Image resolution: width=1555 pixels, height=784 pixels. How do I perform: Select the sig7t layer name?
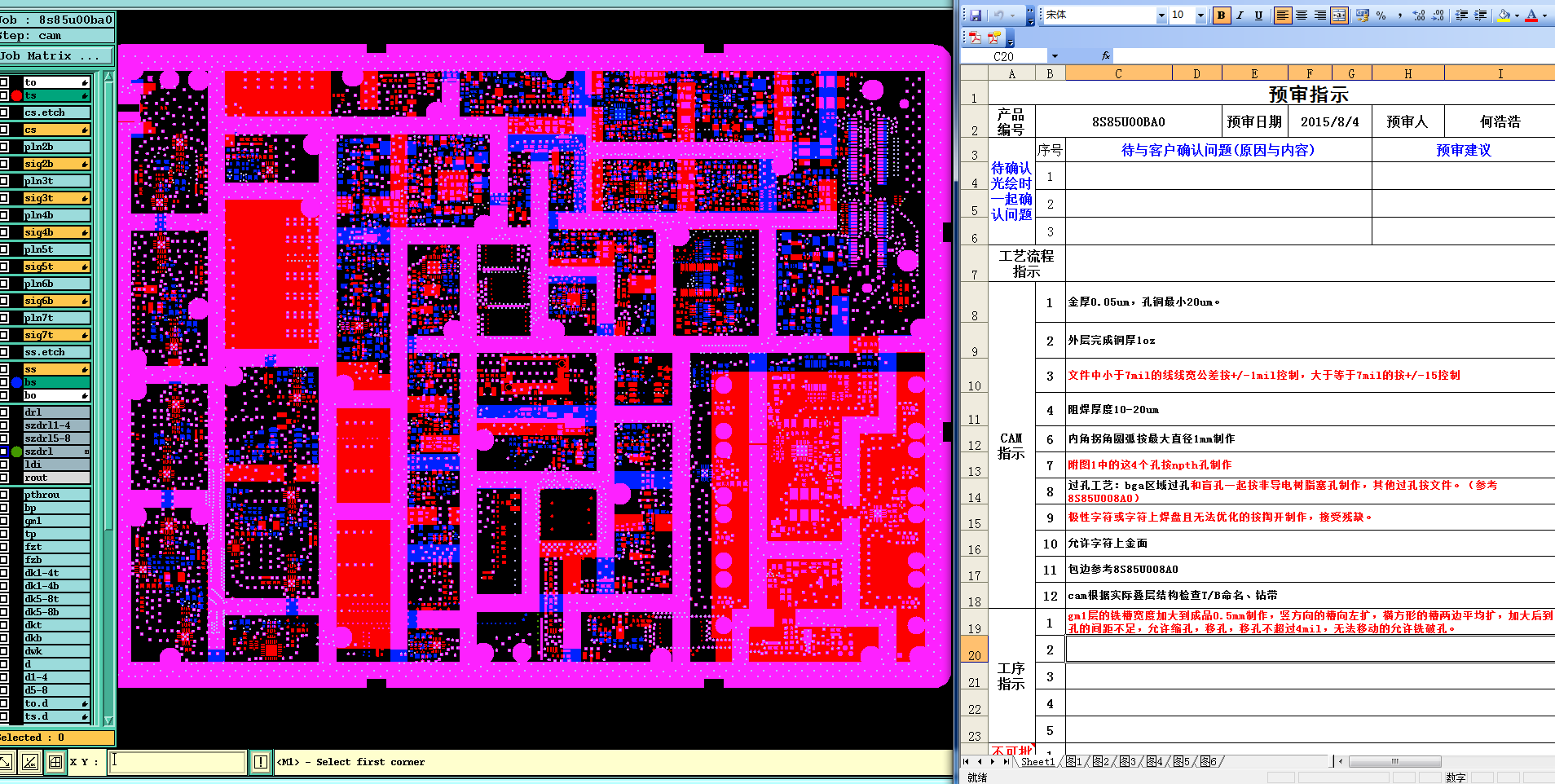pyautogui.click(x=56, y=335)
